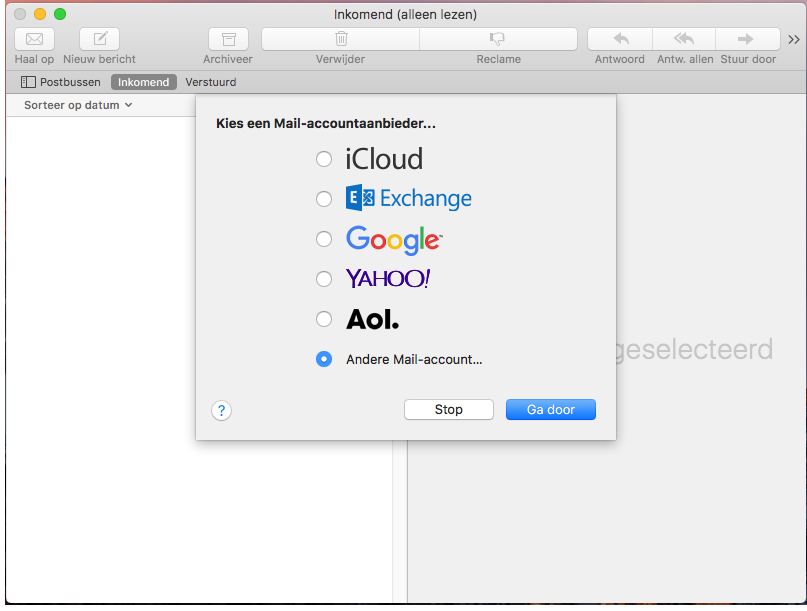Image resolution: width=807 pixels, height=611 pixels.
Task: Click the Antwoord reply arrow
Action: point(620,39)
